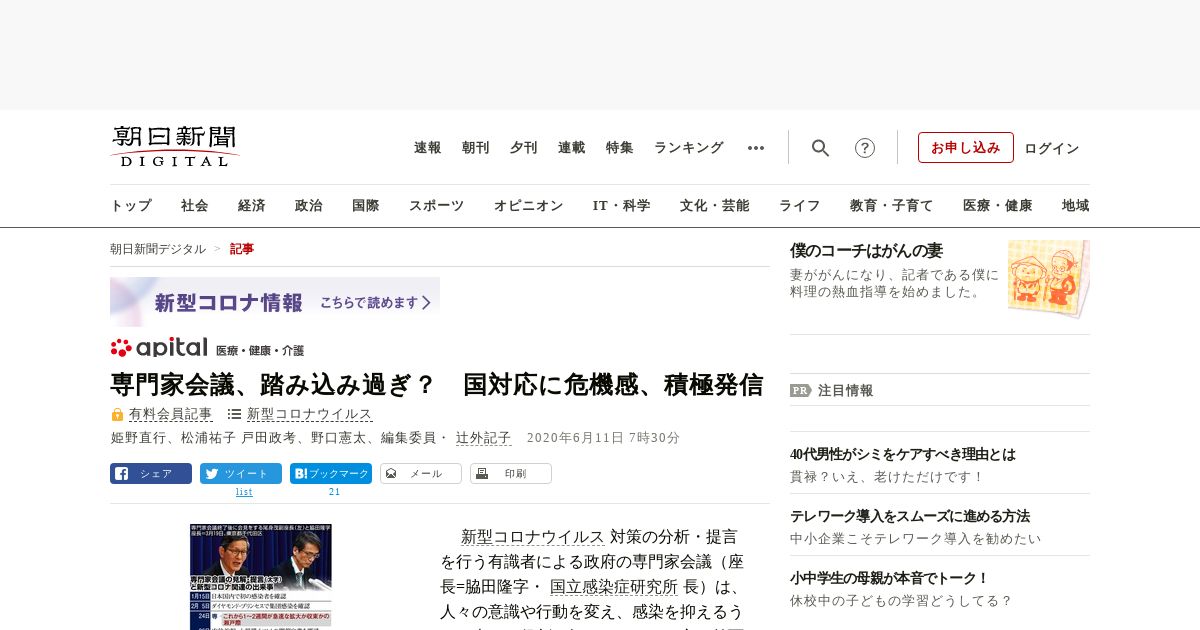Viewport: 1200px width, 630px height.
Task: Click the help question mark icon
Action: click(865, 148)
